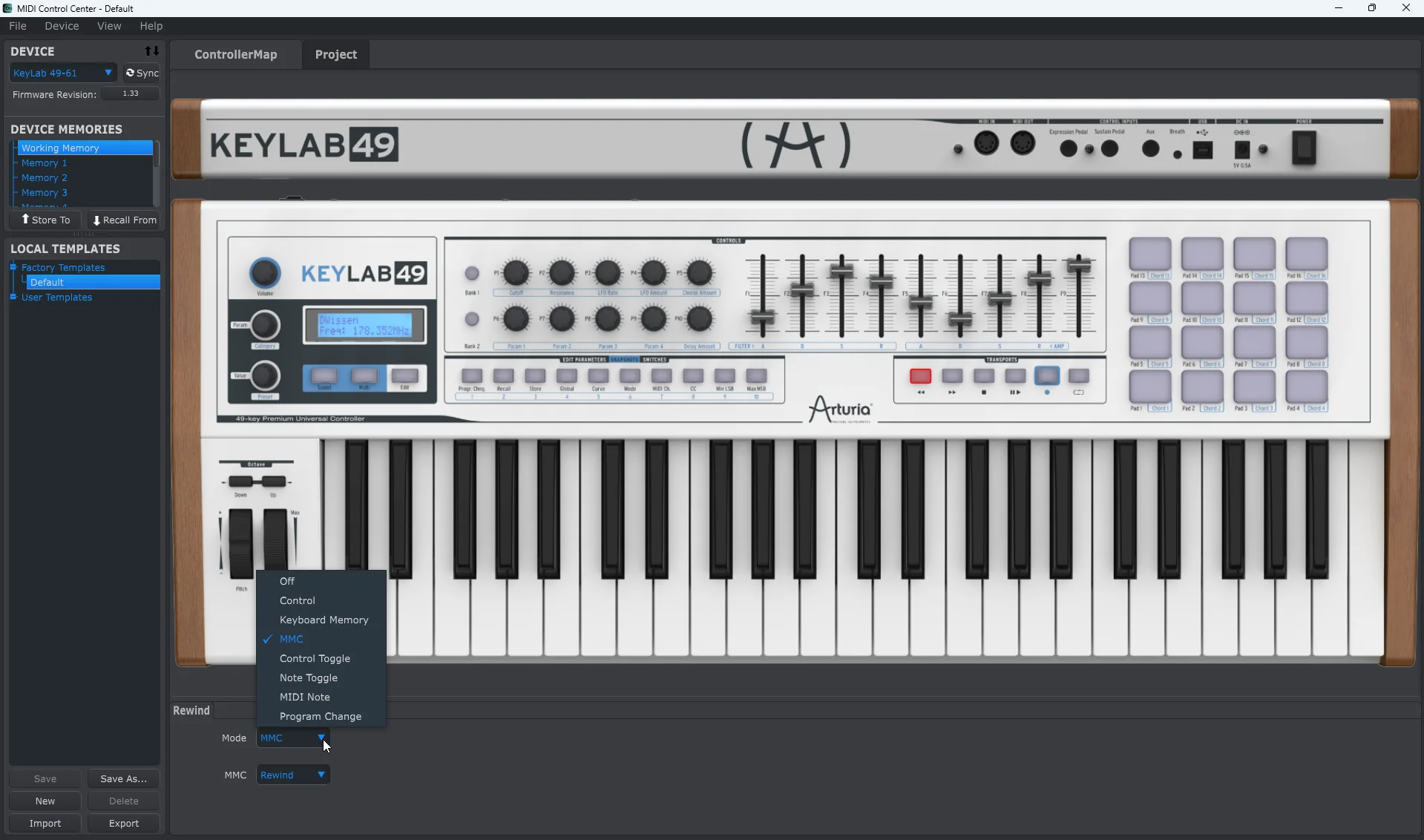The height and width of the screenshot is (840, 1424).
Task: Select the Value Preset encoder knob
Action: coord(265,376)
